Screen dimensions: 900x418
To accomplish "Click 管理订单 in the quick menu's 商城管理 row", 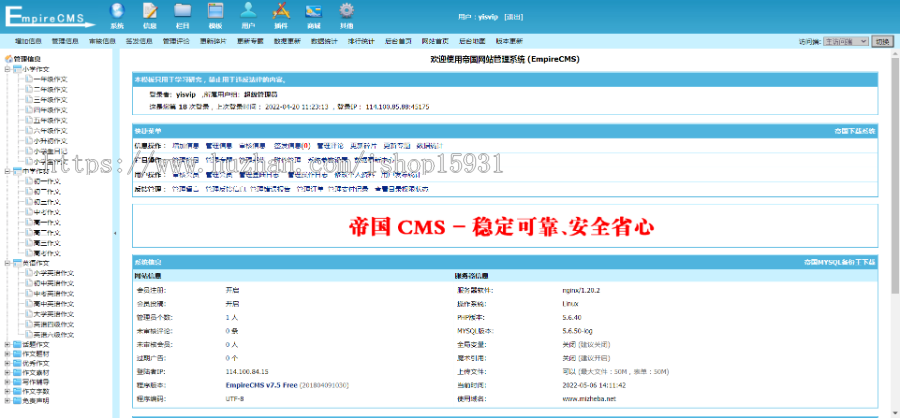I will (309, 189).
